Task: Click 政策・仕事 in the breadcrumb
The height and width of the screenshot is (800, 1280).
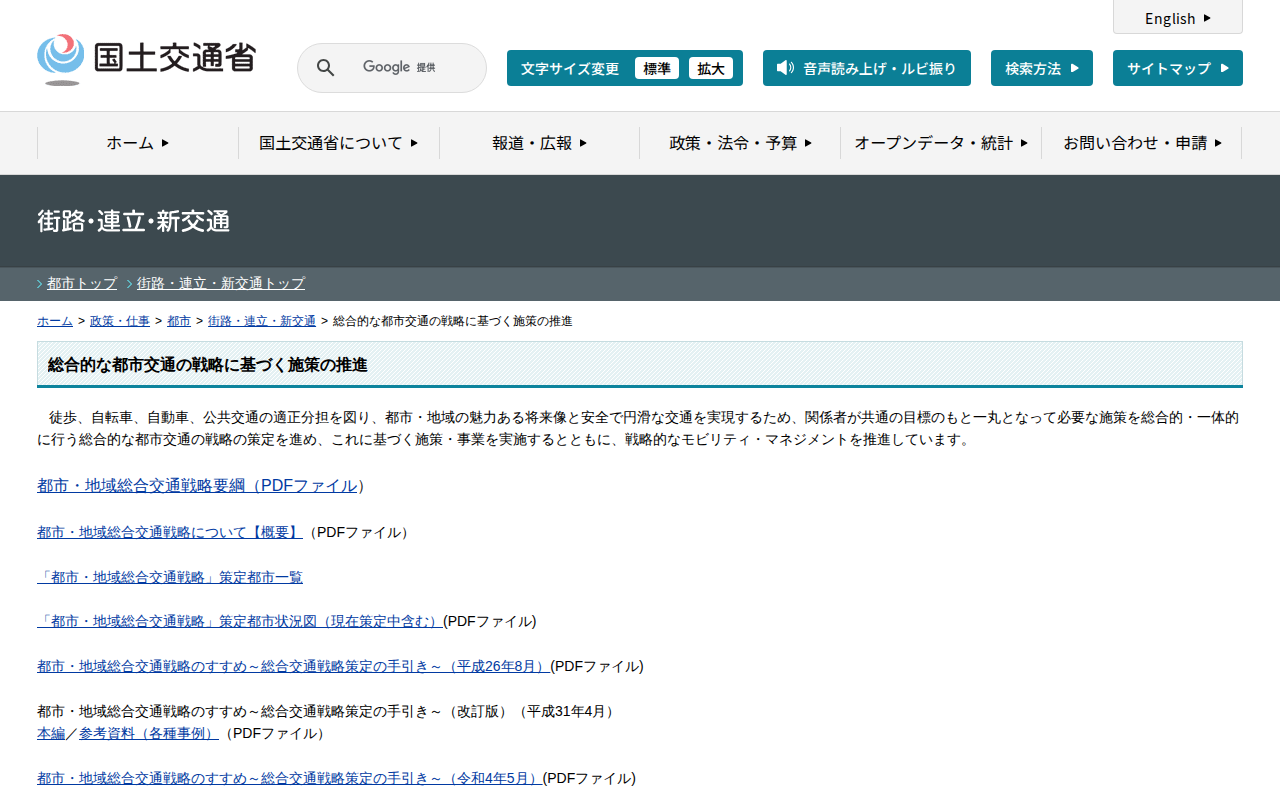Action: (119, 321)
